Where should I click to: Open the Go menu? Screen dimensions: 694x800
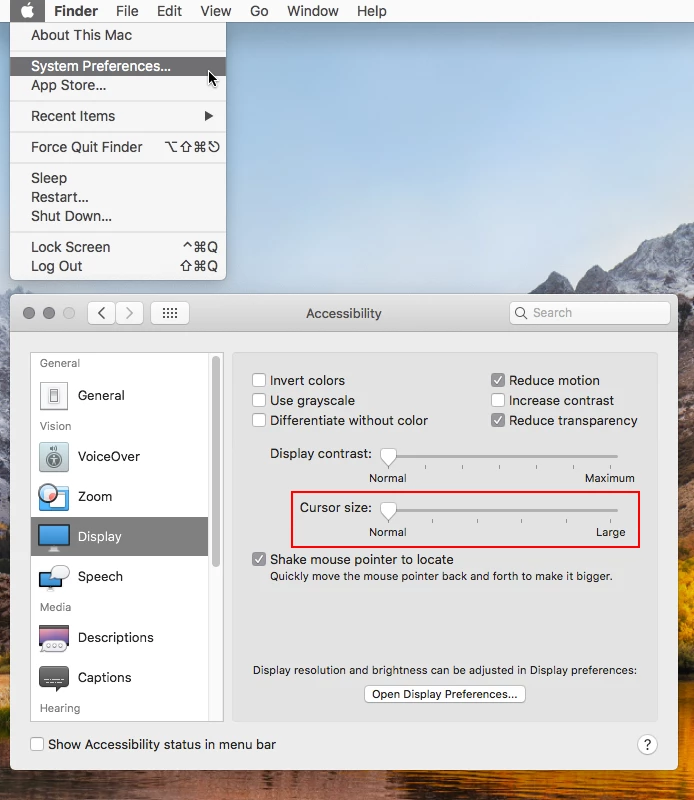tap(259, 11)
